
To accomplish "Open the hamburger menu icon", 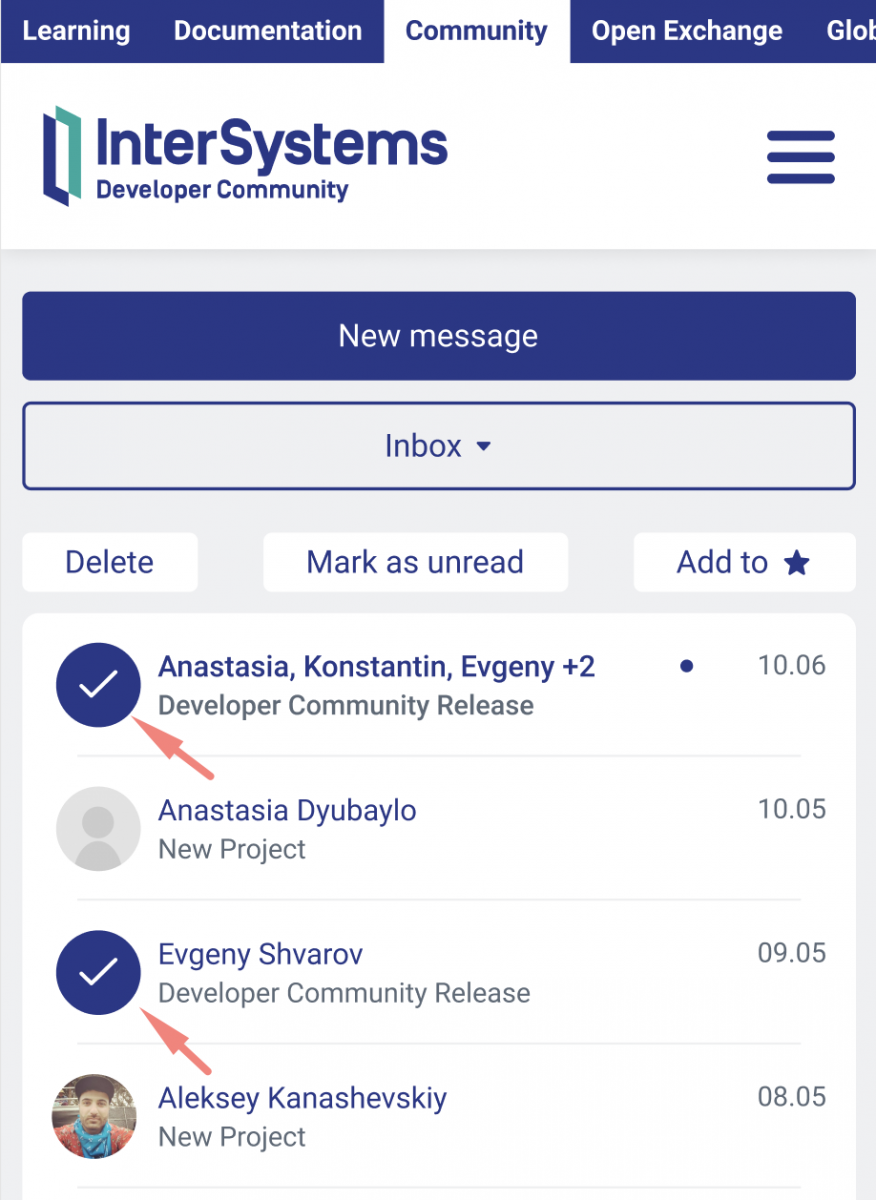I will pyautogui.click(x=800, y=158).
